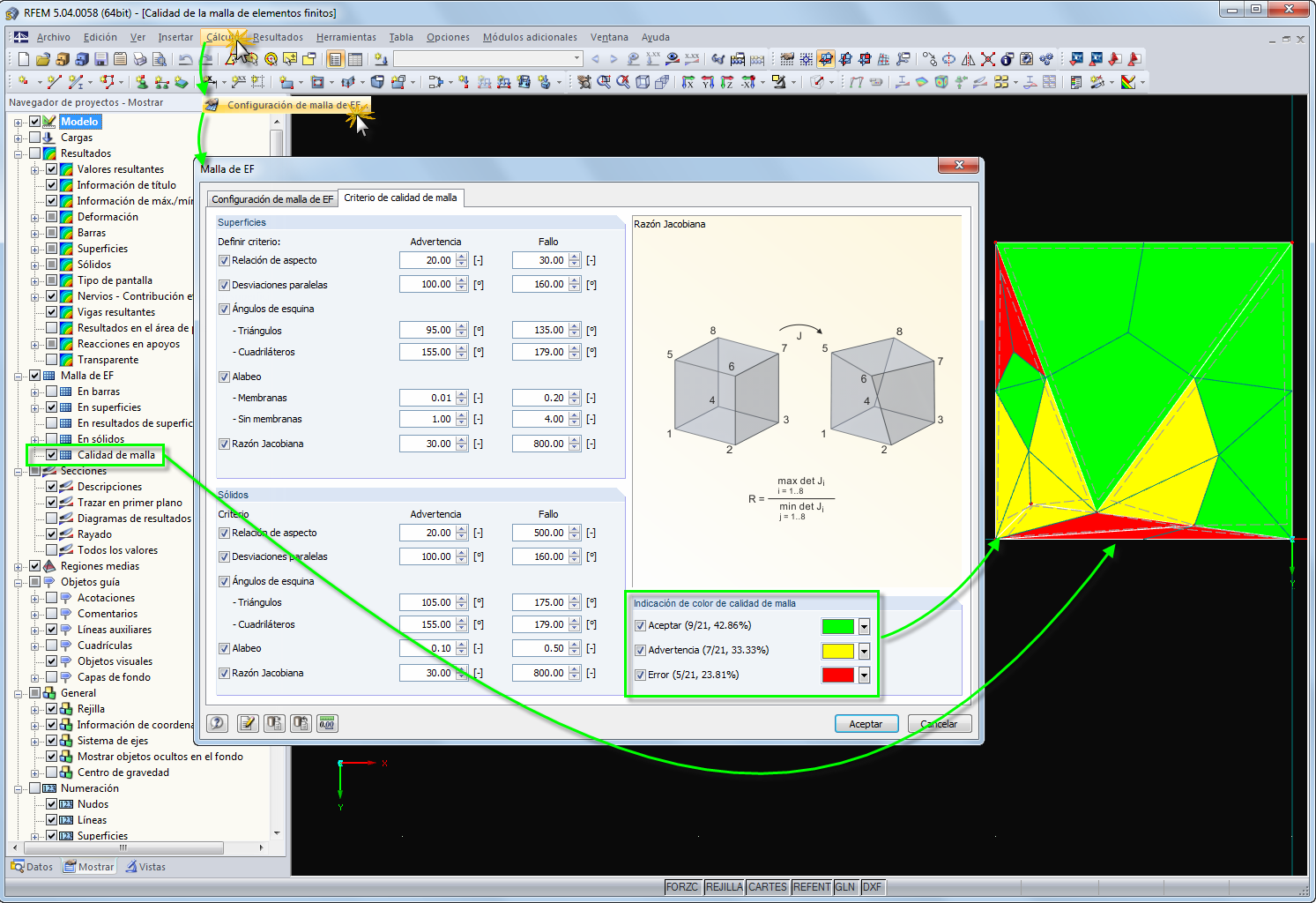The image size is (1316, 903).
Task: Open the Error color dropdown arrow
Action: pos(864,675)
